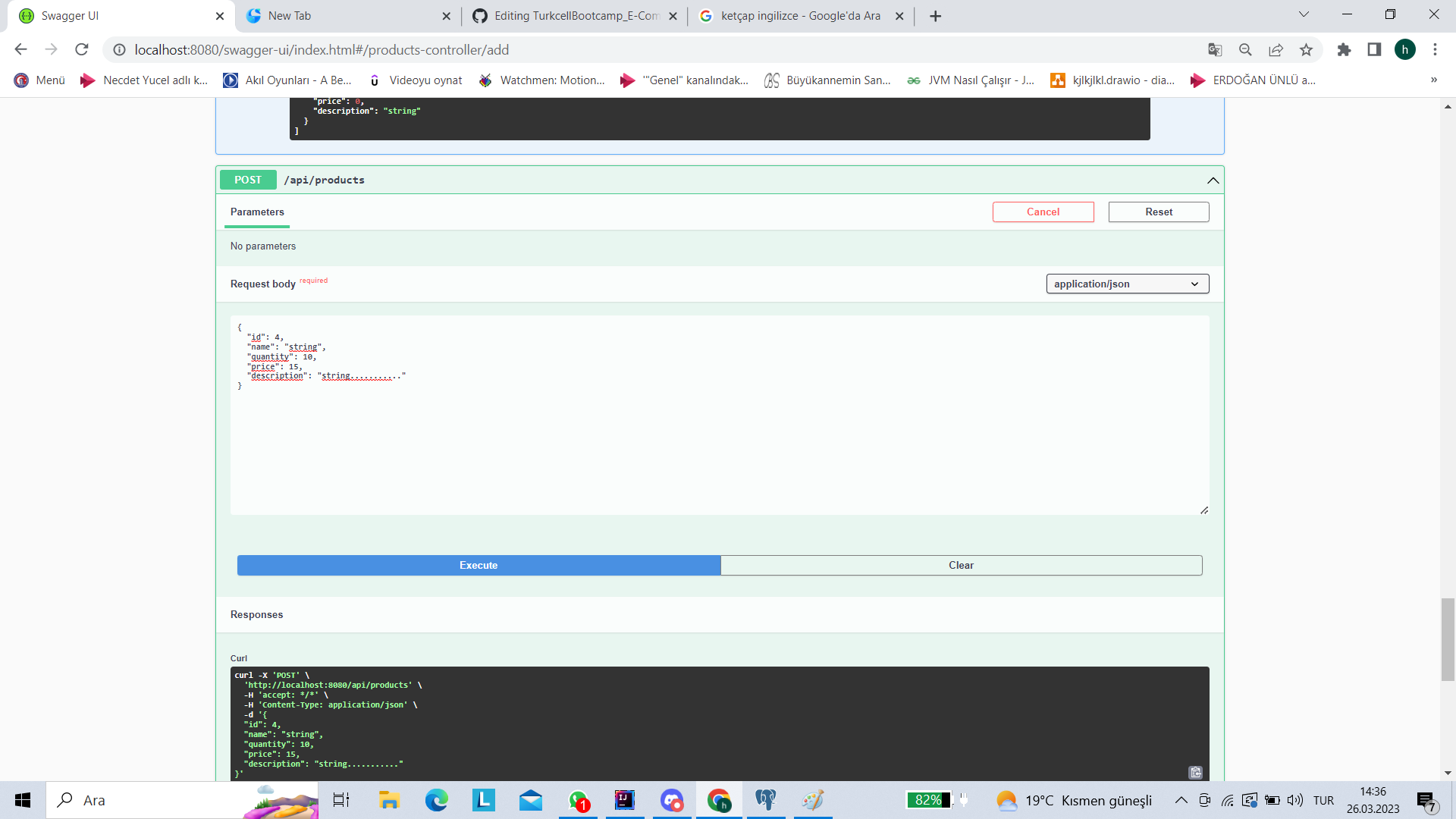The height and width of the screenshot is (819, 1456).
Task: Show more bookmarks chevron
Action: (1434, 80)
